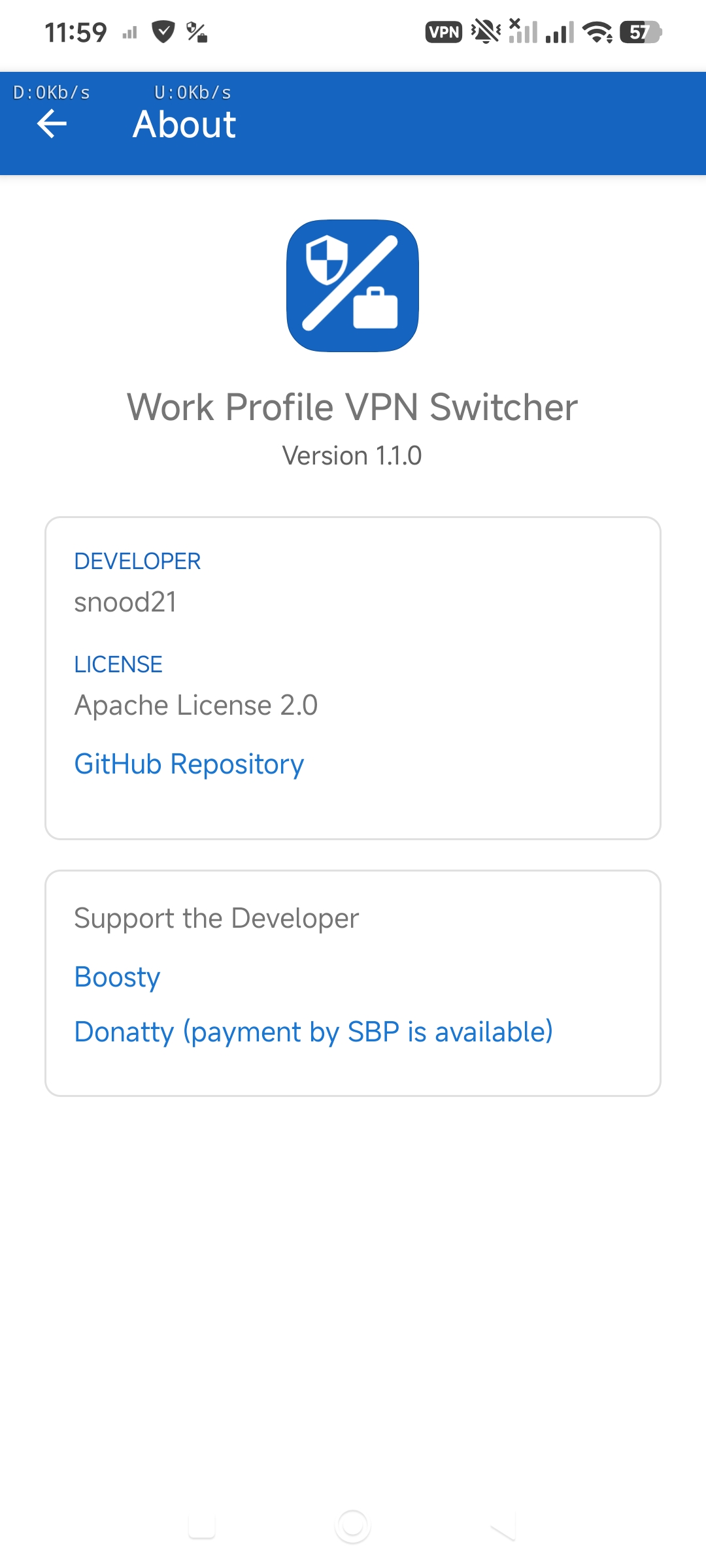
Task: Tap the first SIM no-signal icon
Action: pos(523,31)
